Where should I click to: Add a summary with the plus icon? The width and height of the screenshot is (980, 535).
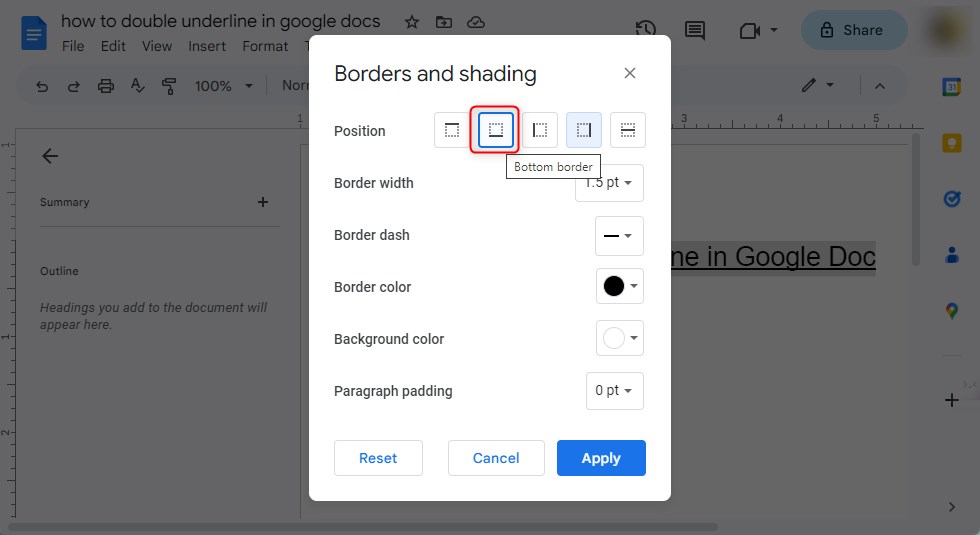point(262,202)
